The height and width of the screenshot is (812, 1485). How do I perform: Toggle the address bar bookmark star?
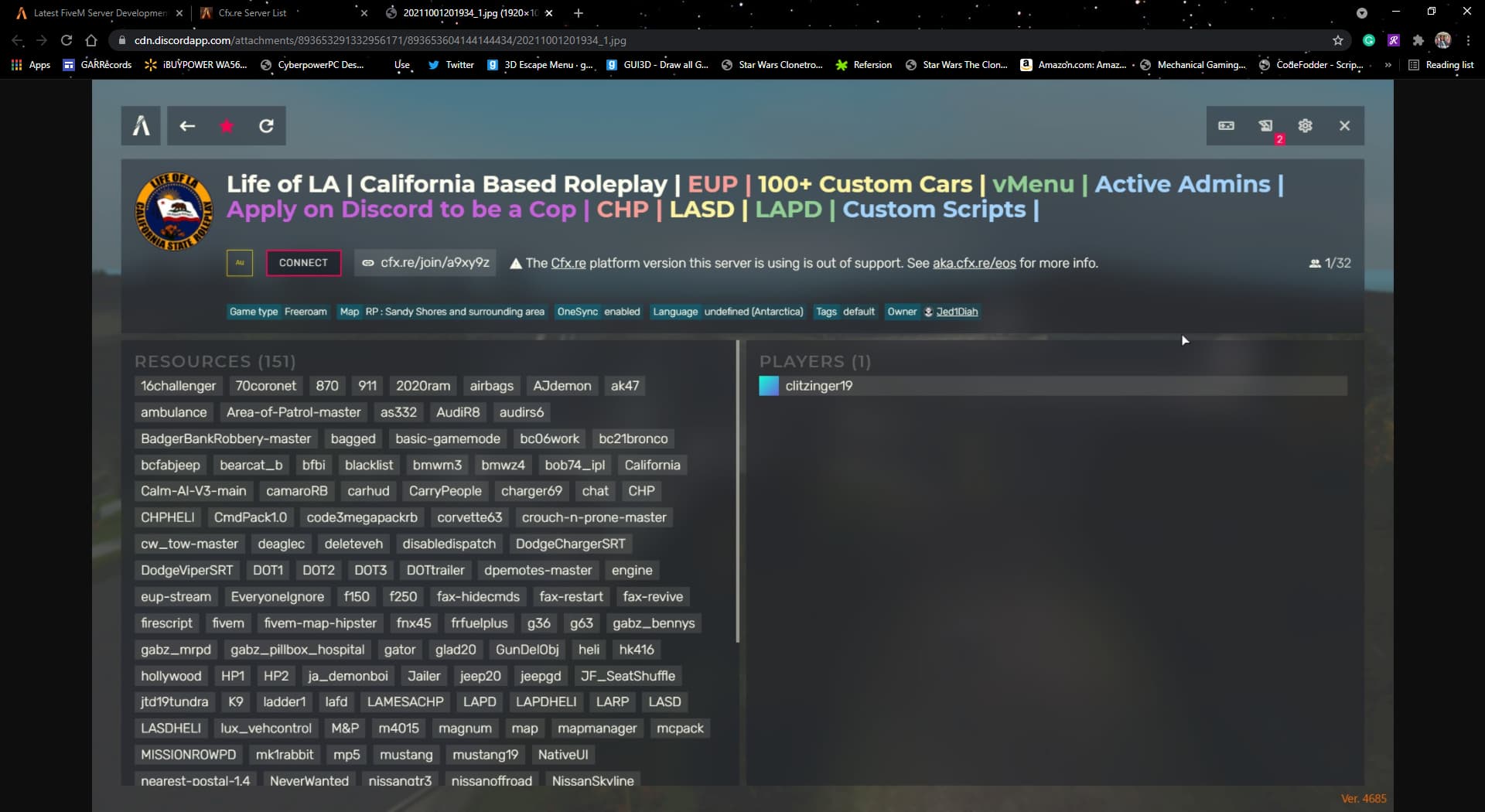[1336, 40]
